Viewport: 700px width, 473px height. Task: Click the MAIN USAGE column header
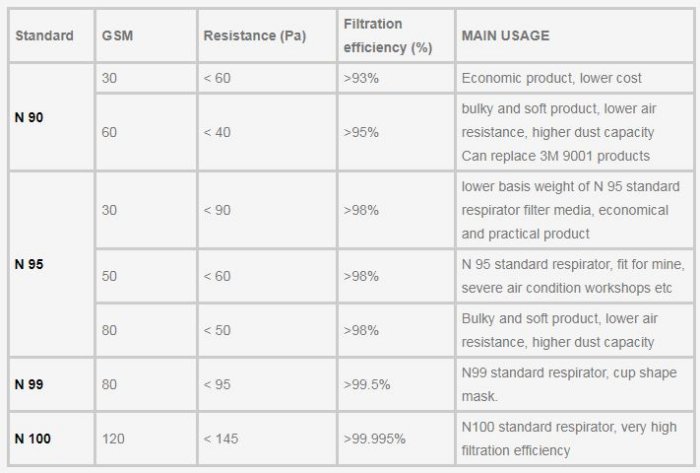tap(505, 36)
